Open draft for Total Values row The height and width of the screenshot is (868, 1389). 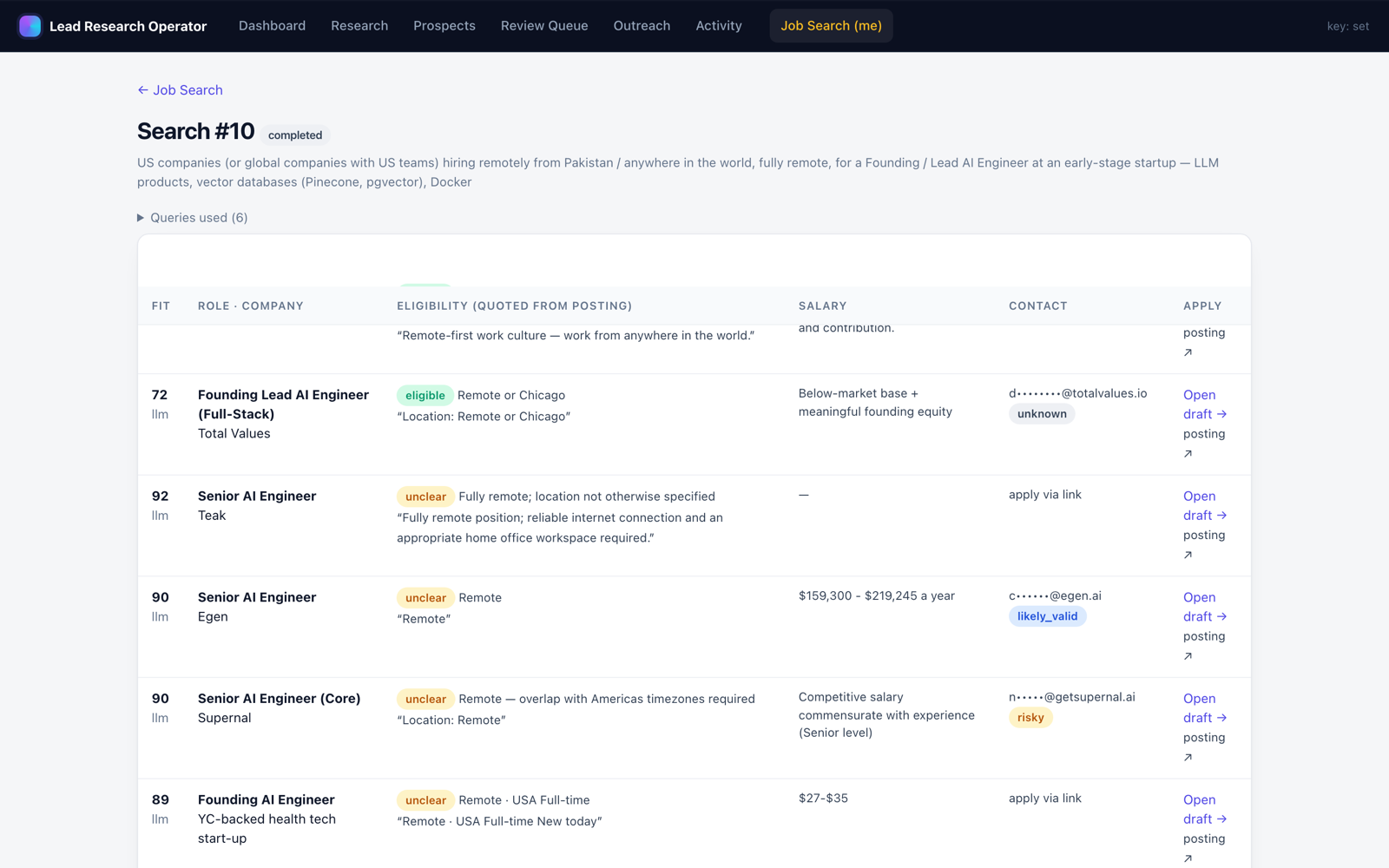click(1204, 404)
